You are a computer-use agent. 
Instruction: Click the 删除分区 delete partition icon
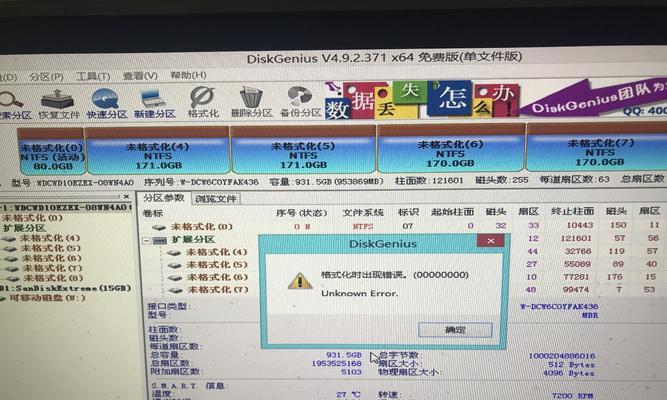[x=251, y=102]
